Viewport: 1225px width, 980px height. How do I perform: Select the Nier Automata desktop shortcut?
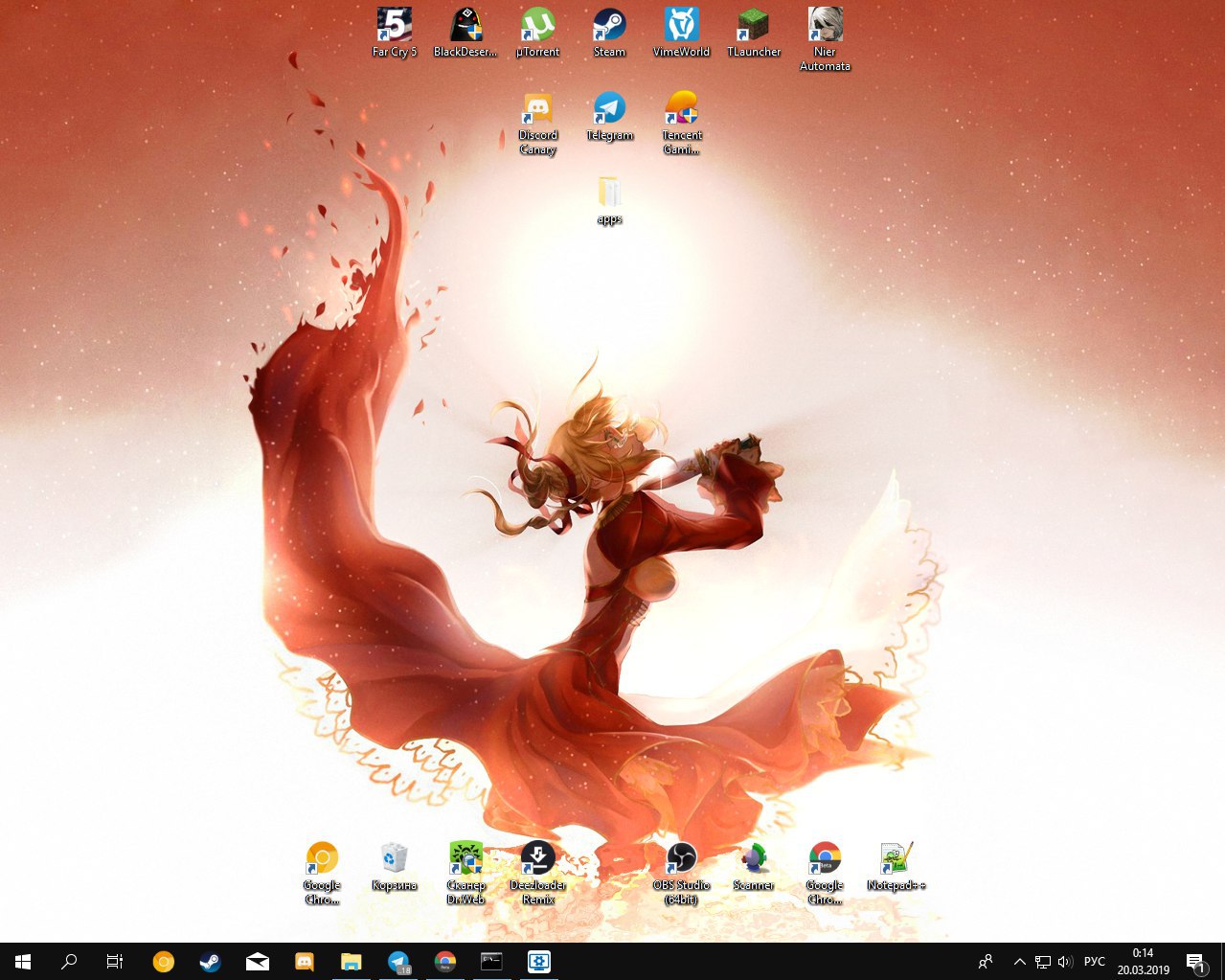[825, 38]
